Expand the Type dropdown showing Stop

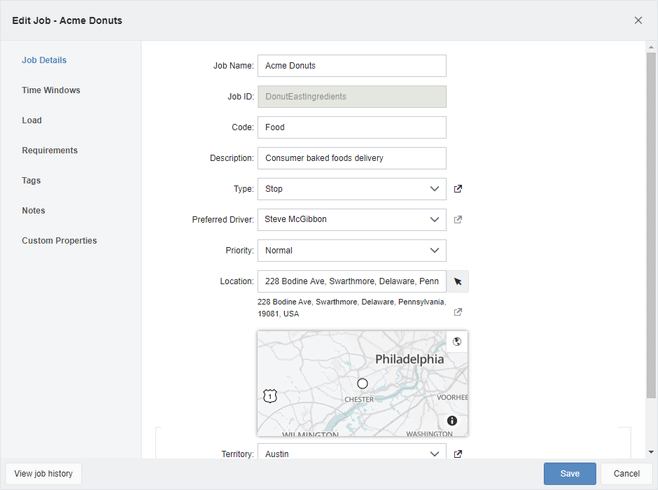point(352,189)
